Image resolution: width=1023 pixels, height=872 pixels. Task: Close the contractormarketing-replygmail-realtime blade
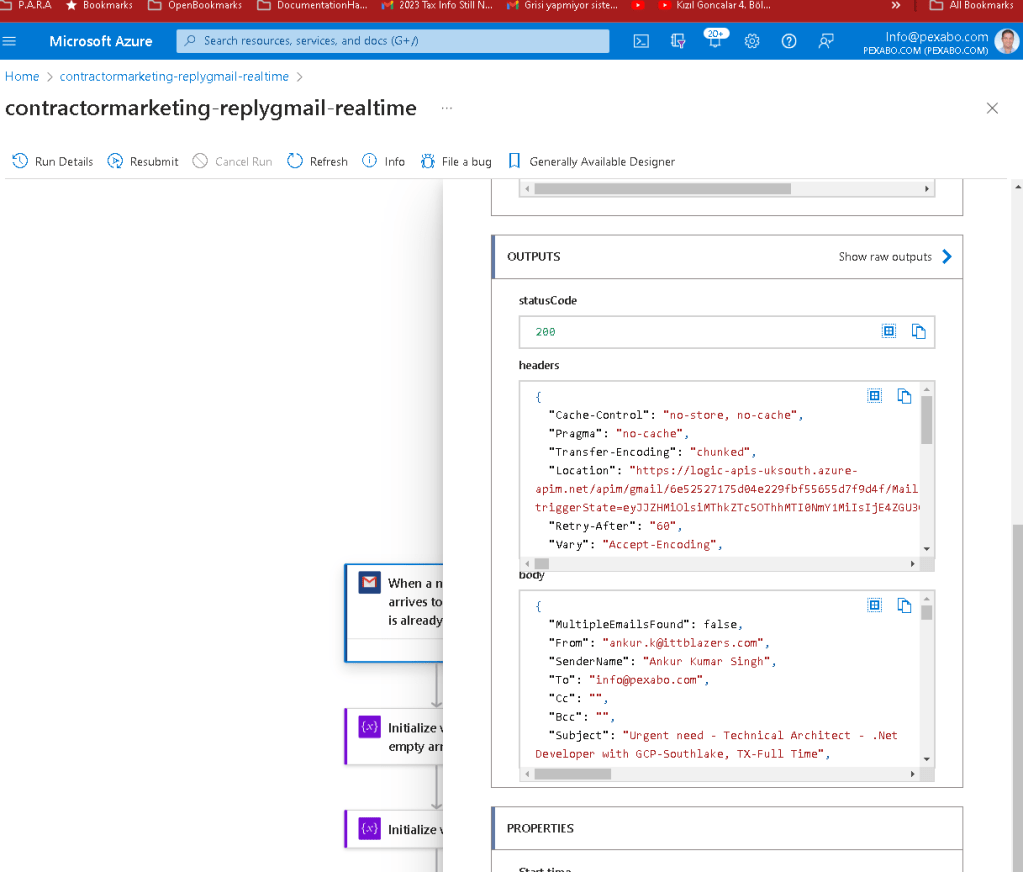992,108
